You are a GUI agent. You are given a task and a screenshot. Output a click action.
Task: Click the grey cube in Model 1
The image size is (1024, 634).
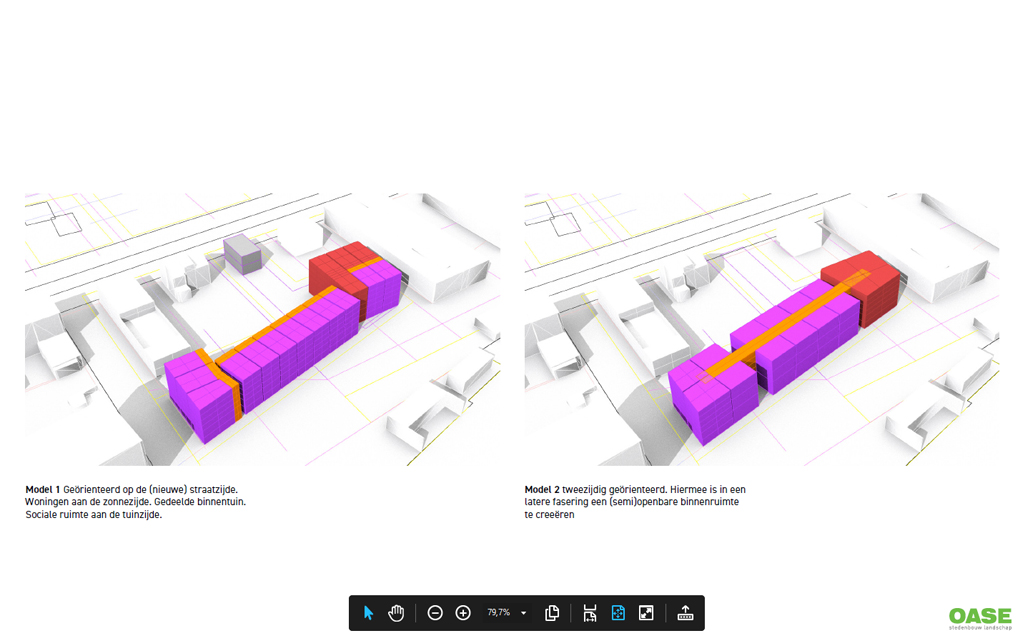240,253
